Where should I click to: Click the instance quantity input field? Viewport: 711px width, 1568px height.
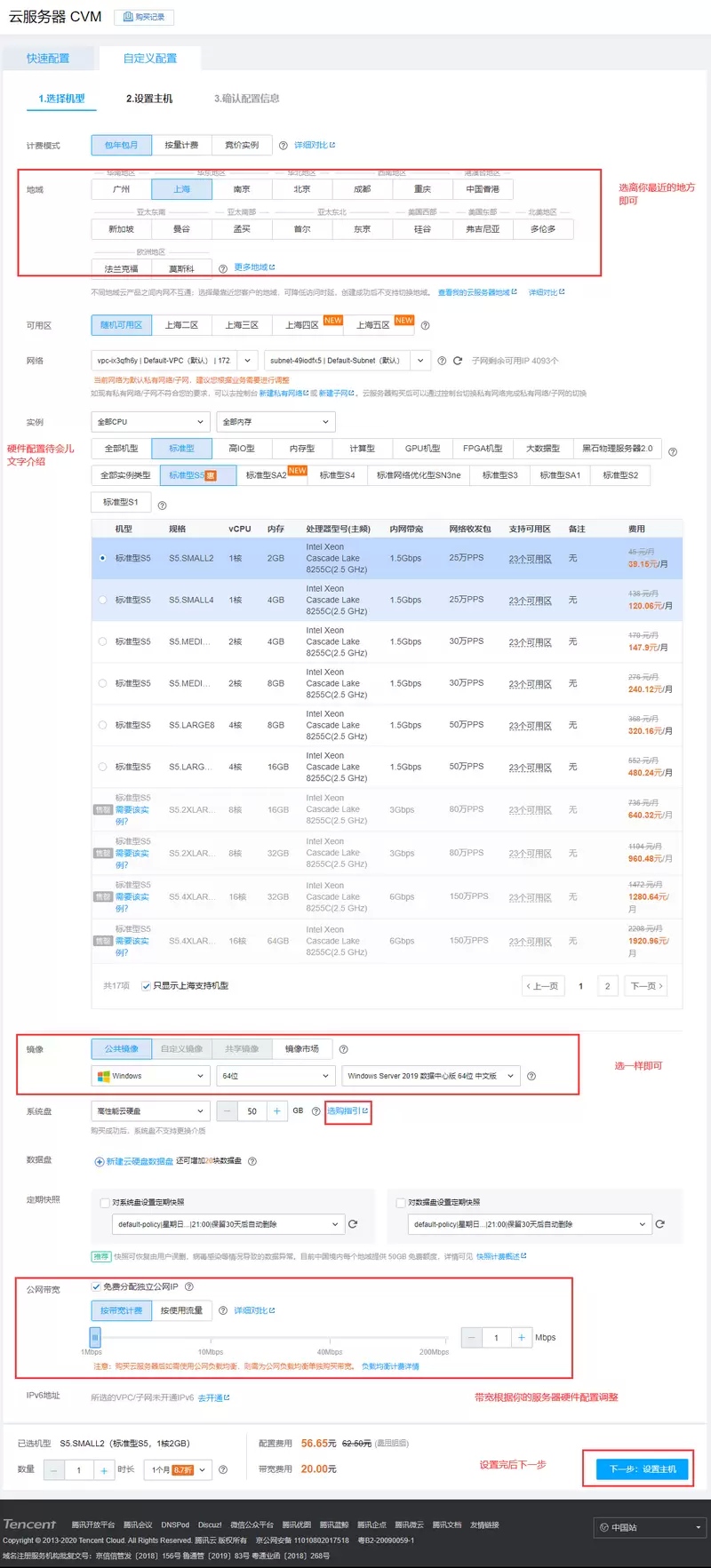(x=79, y=1470)
